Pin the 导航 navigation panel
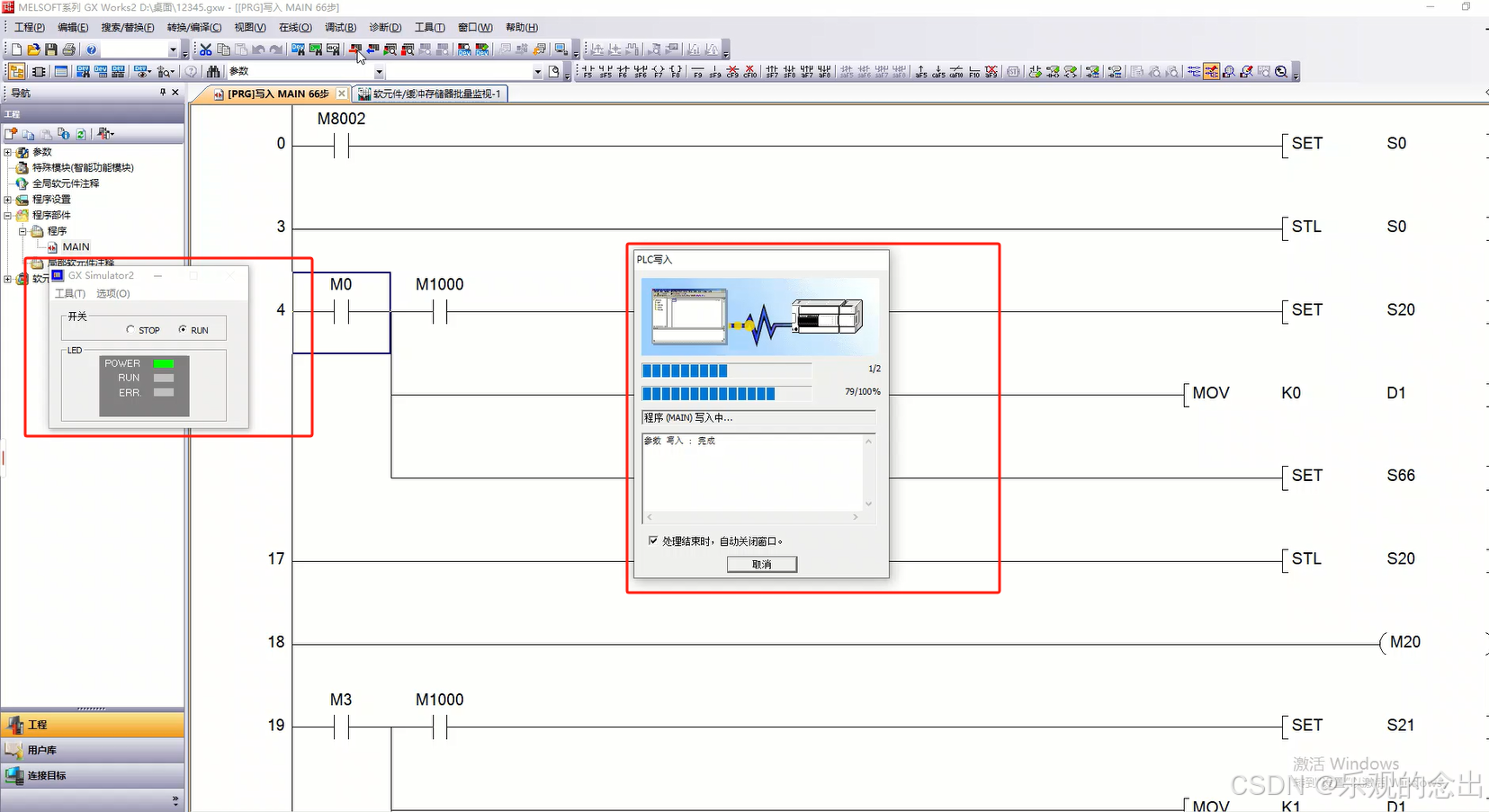 pos(163,92)
